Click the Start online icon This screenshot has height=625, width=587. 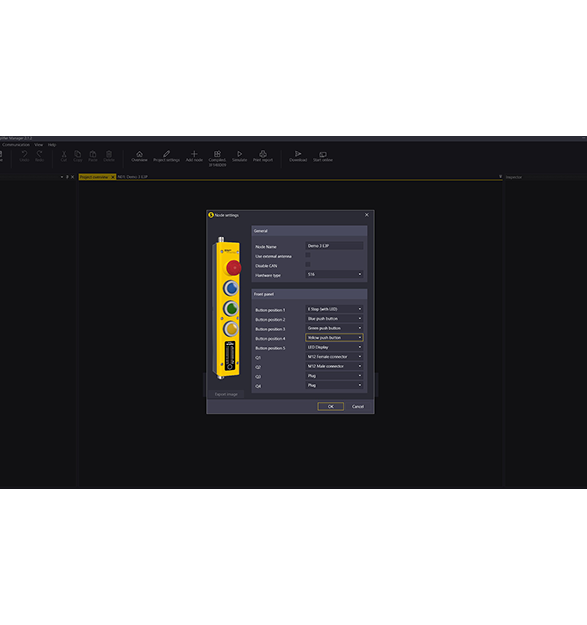323,154
